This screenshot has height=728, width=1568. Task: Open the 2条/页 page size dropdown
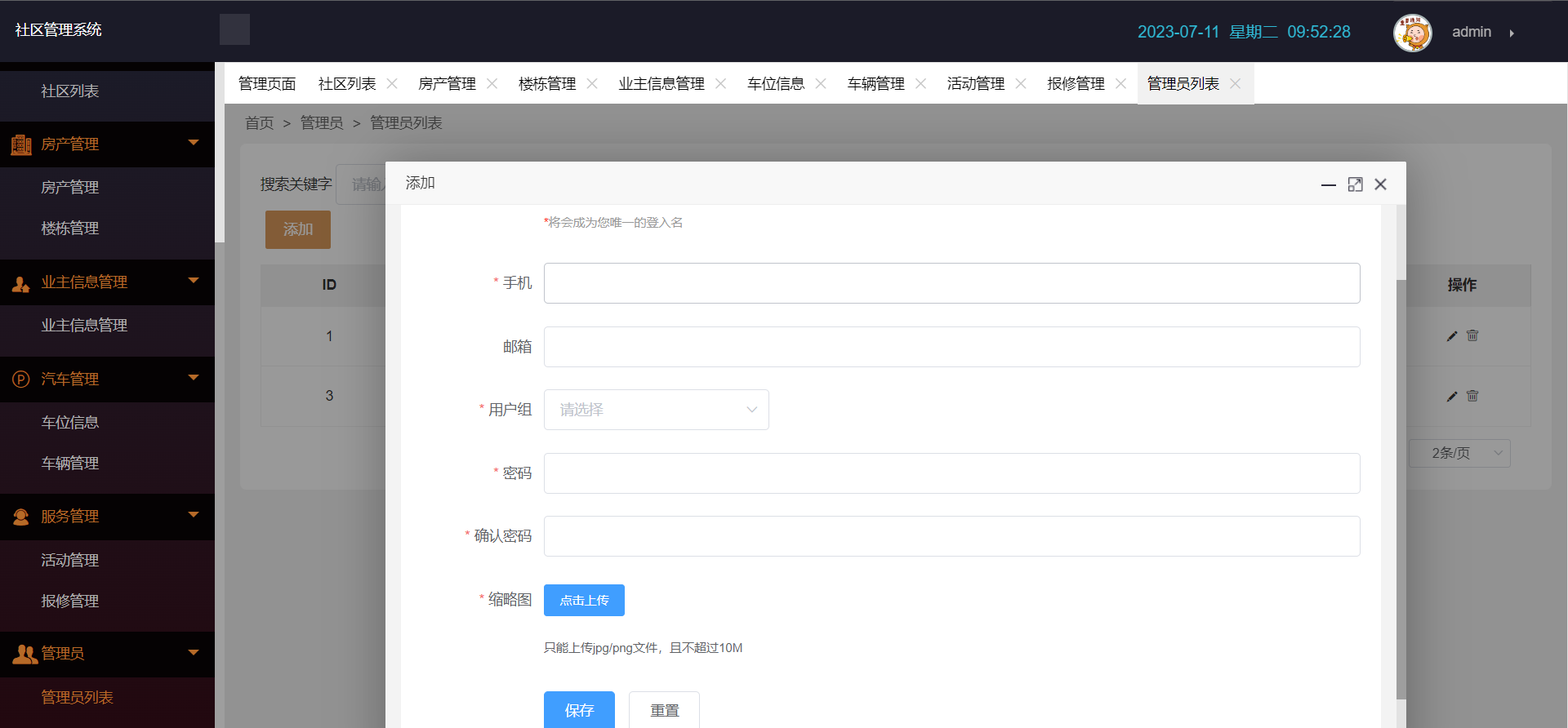(1459, 453)
